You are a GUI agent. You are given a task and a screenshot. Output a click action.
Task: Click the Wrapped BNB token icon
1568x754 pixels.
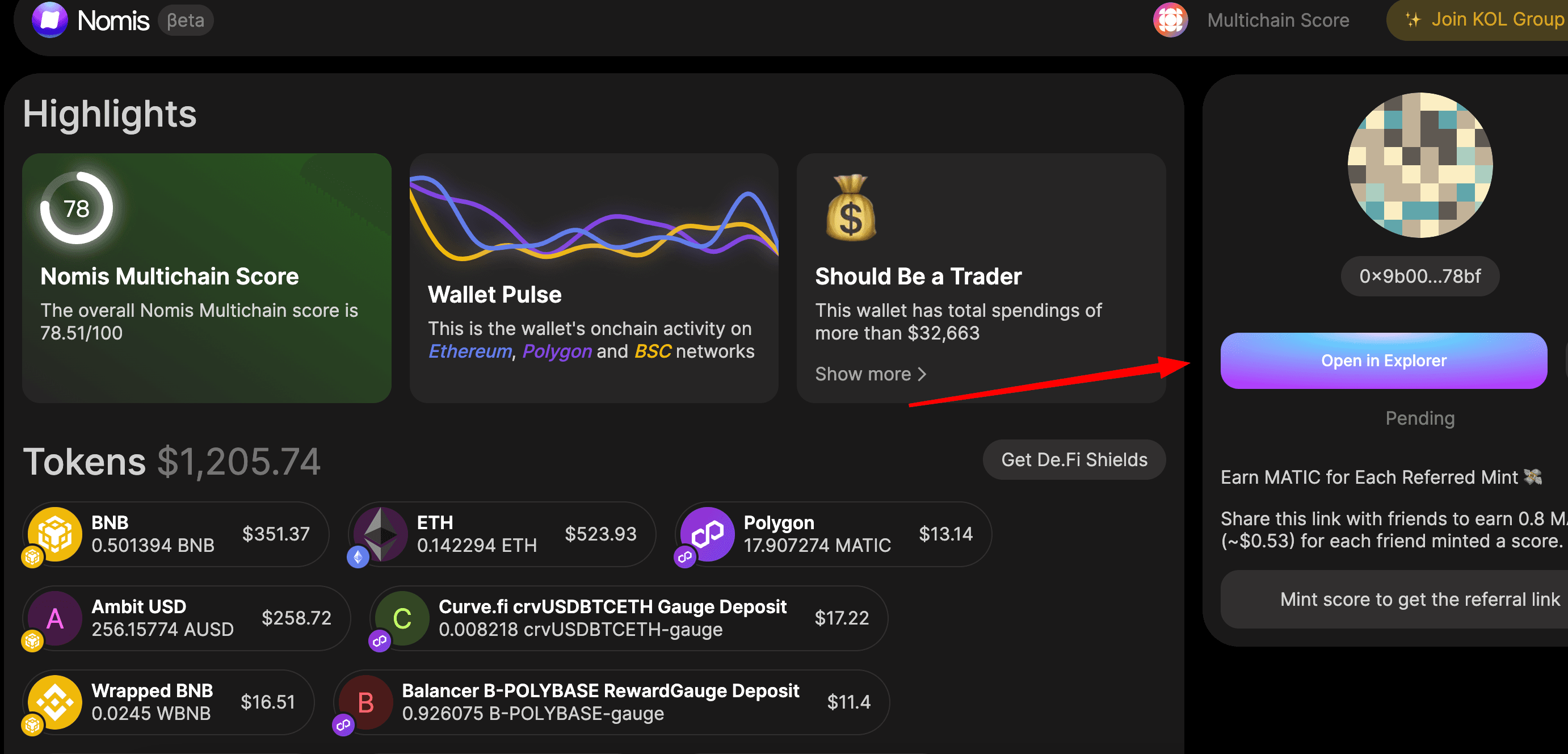point(55,702)
